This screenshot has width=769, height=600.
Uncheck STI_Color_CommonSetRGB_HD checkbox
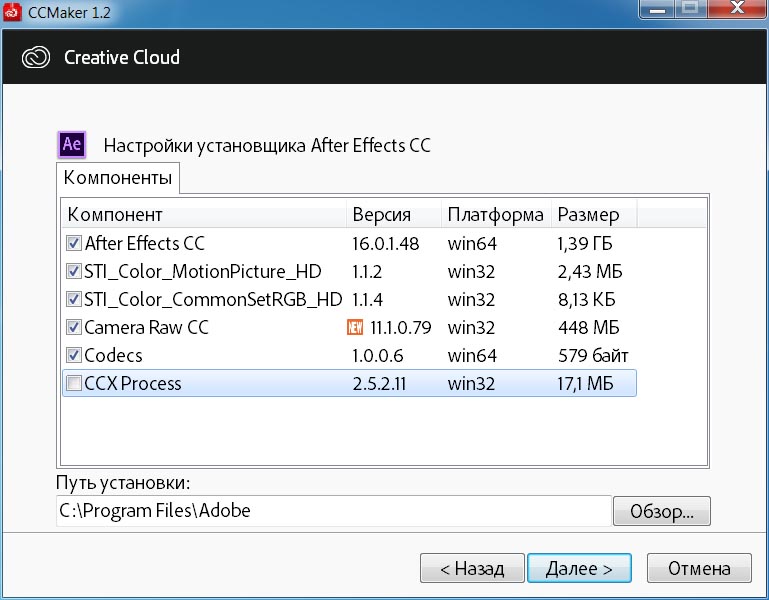74,299
